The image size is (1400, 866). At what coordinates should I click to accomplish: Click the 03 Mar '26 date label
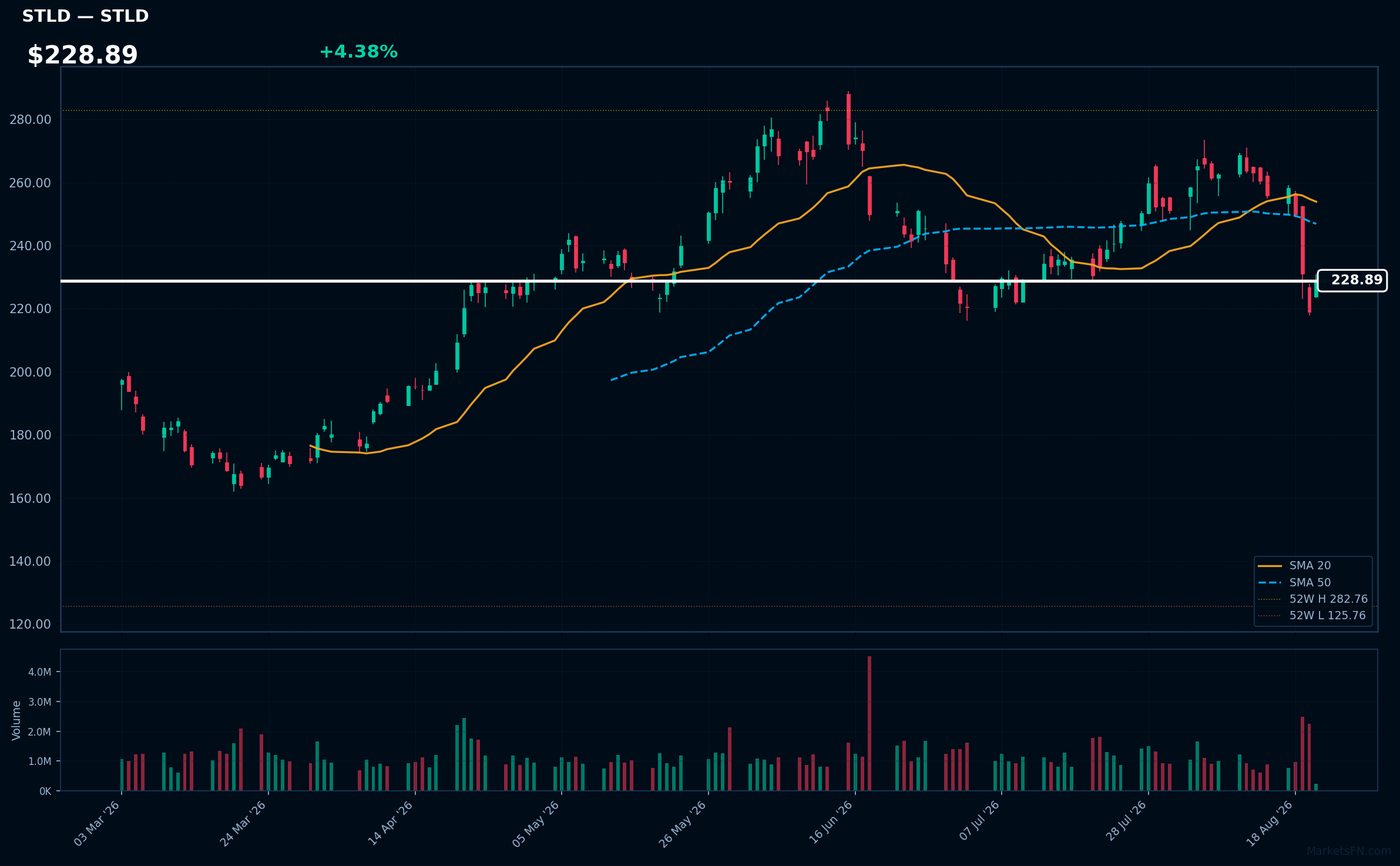97,824
